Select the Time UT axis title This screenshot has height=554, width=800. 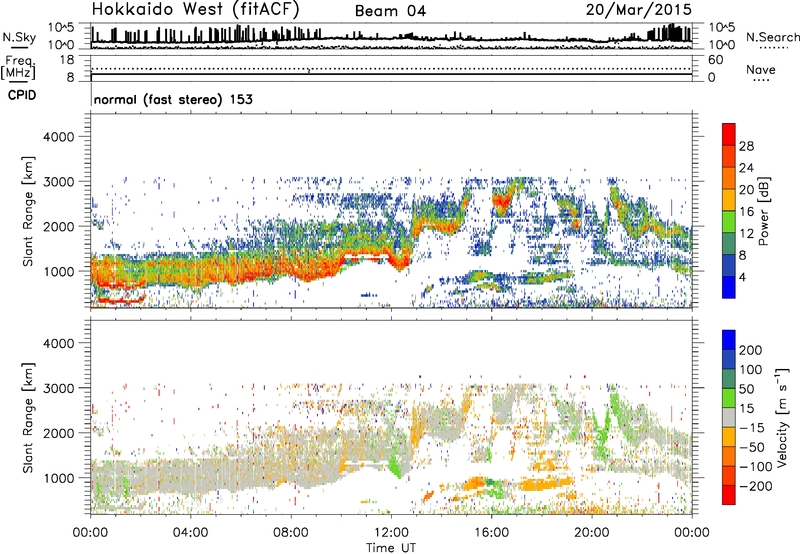pos(391,548)
